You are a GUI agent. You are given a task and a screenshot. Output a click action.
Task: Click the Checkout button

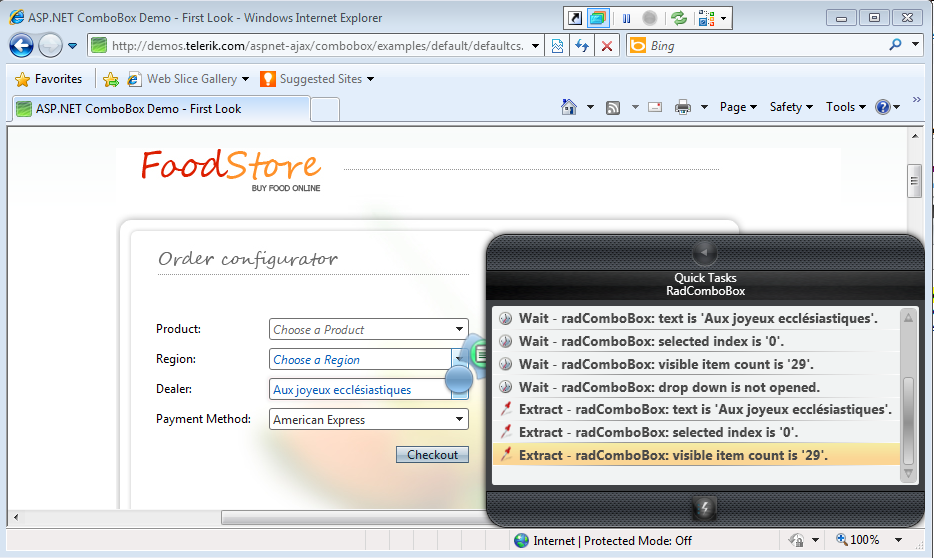tap(432, 454)
